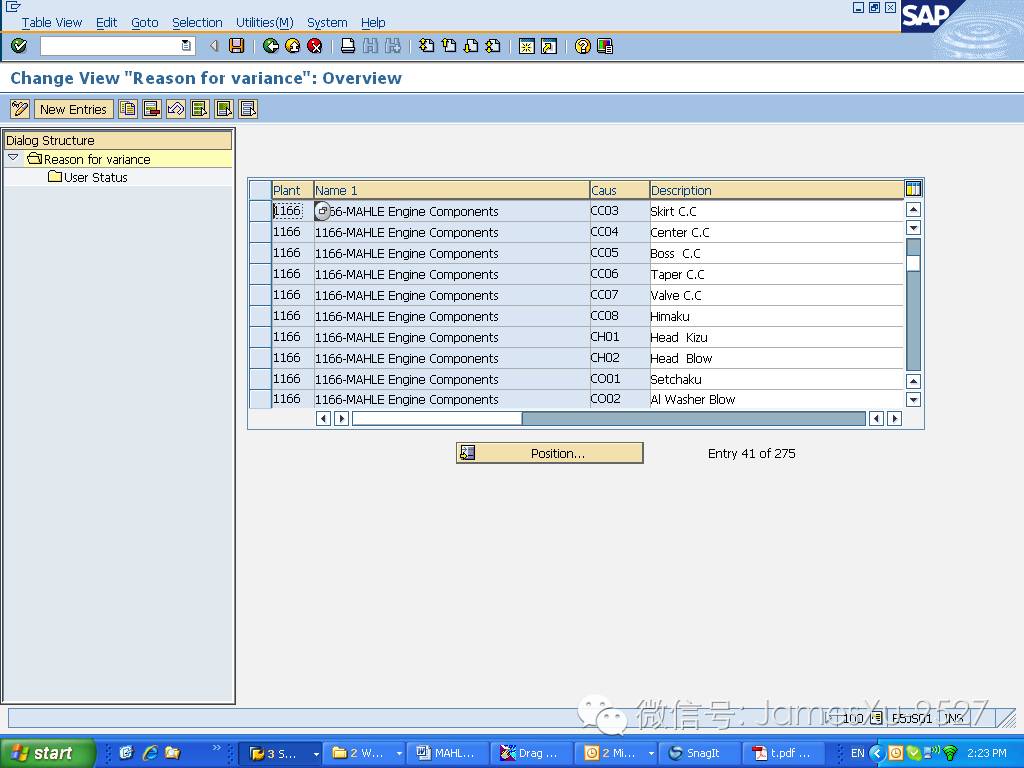The image size is (1024, 768).
Task: Toggle the Display/Change pencil icon
Action: point(20,109)
